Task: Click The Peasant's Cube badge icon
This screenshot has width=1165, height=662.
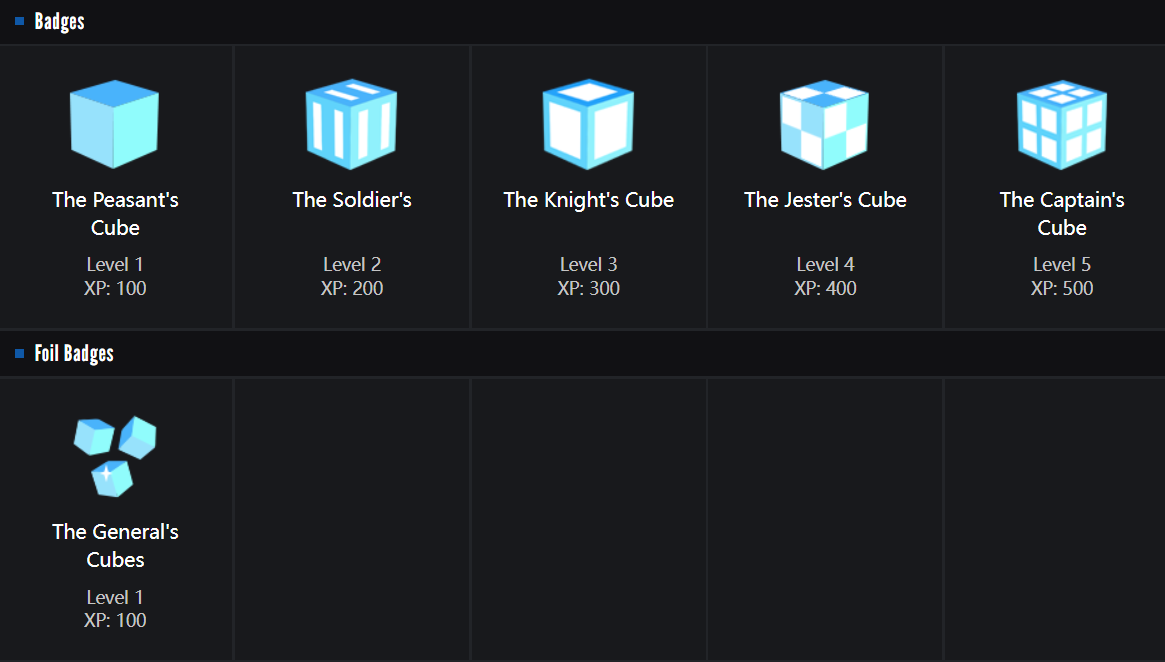Action: (115, 124)
